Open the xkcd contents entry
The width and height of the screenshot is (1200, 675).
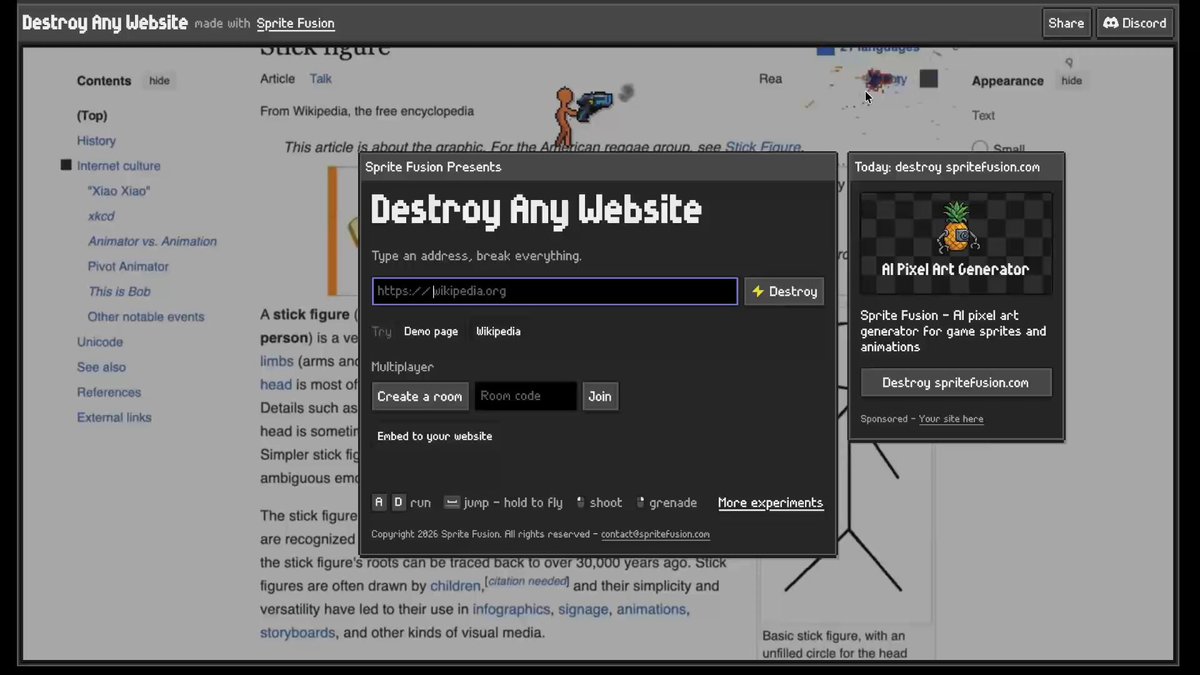coord(103,216)
